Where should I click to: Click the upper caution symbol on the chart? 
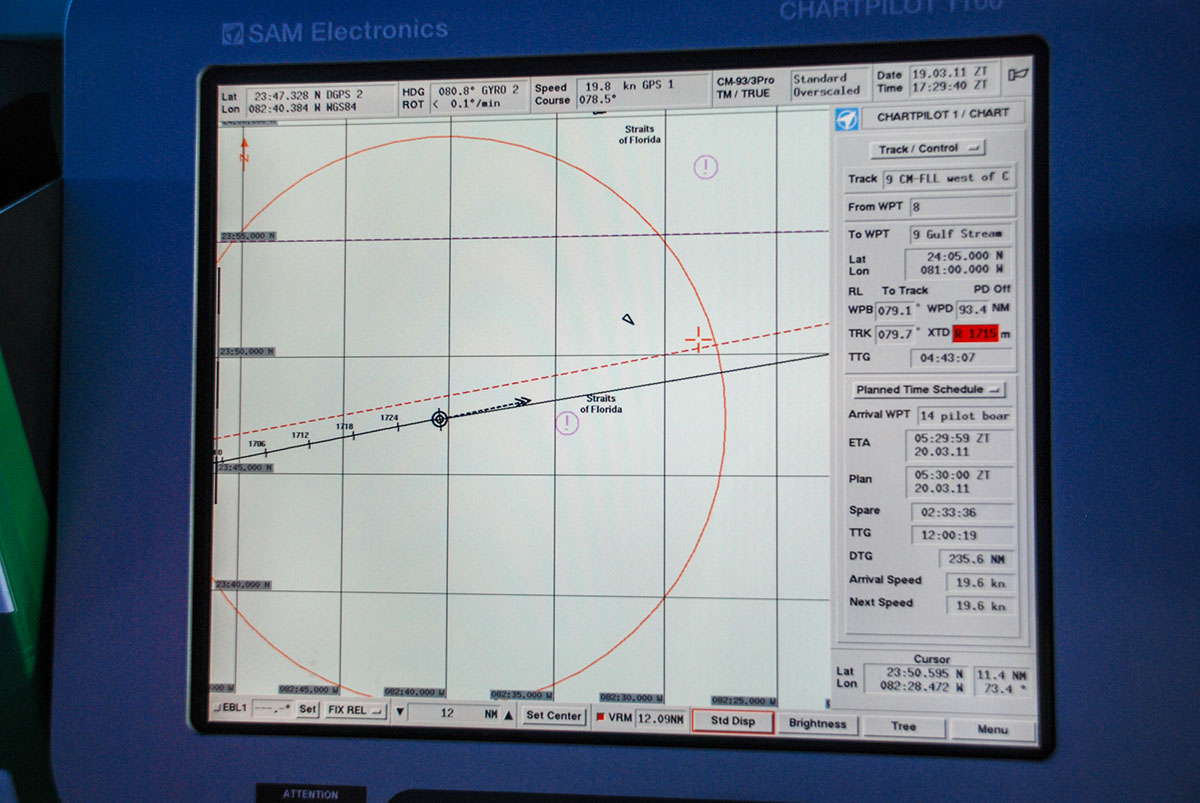tap(706, 167)
